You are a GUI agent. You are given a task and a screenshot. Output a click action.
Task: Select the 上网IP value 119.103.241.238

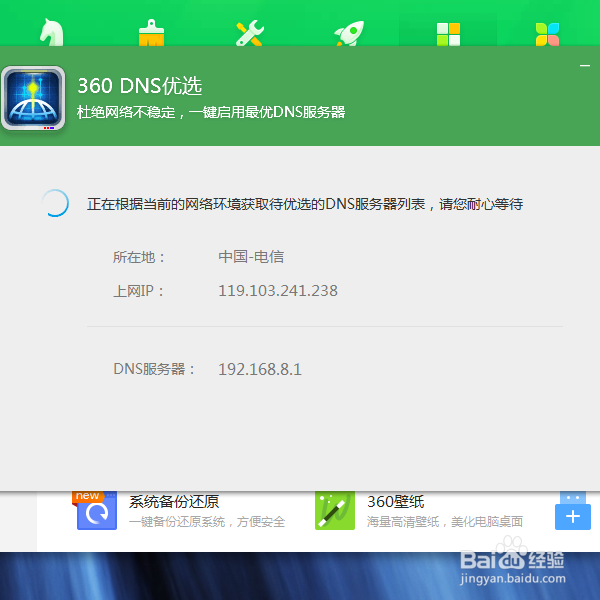click(278, 291)
